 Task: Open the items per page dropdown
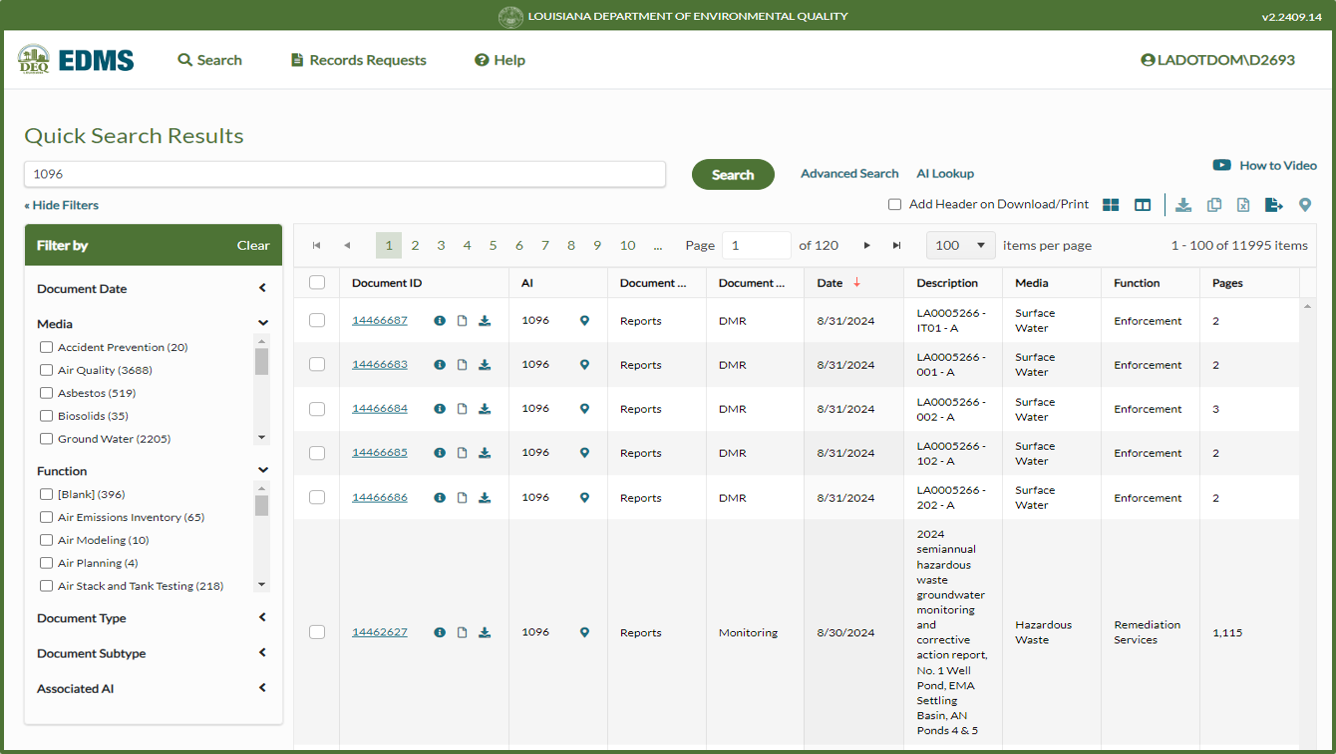point(960,245)
